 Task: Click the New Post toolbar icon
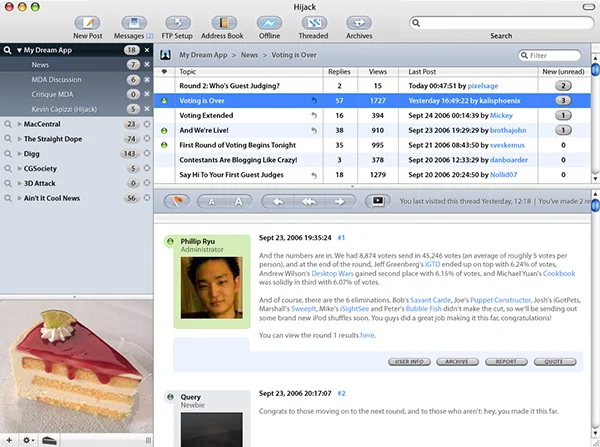click(88, 23)
